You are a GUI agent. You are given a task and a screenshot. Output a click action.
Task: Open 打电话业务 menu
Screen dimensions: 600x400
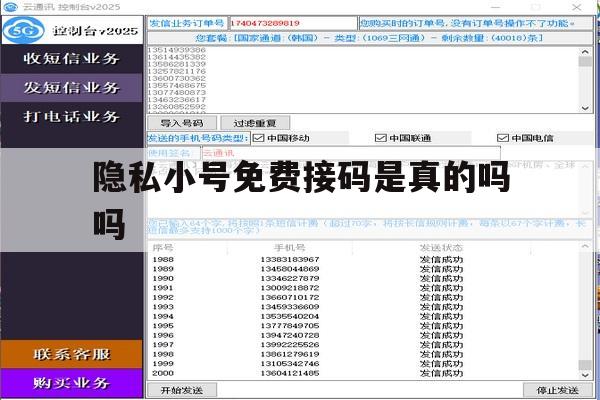[72, 116]
